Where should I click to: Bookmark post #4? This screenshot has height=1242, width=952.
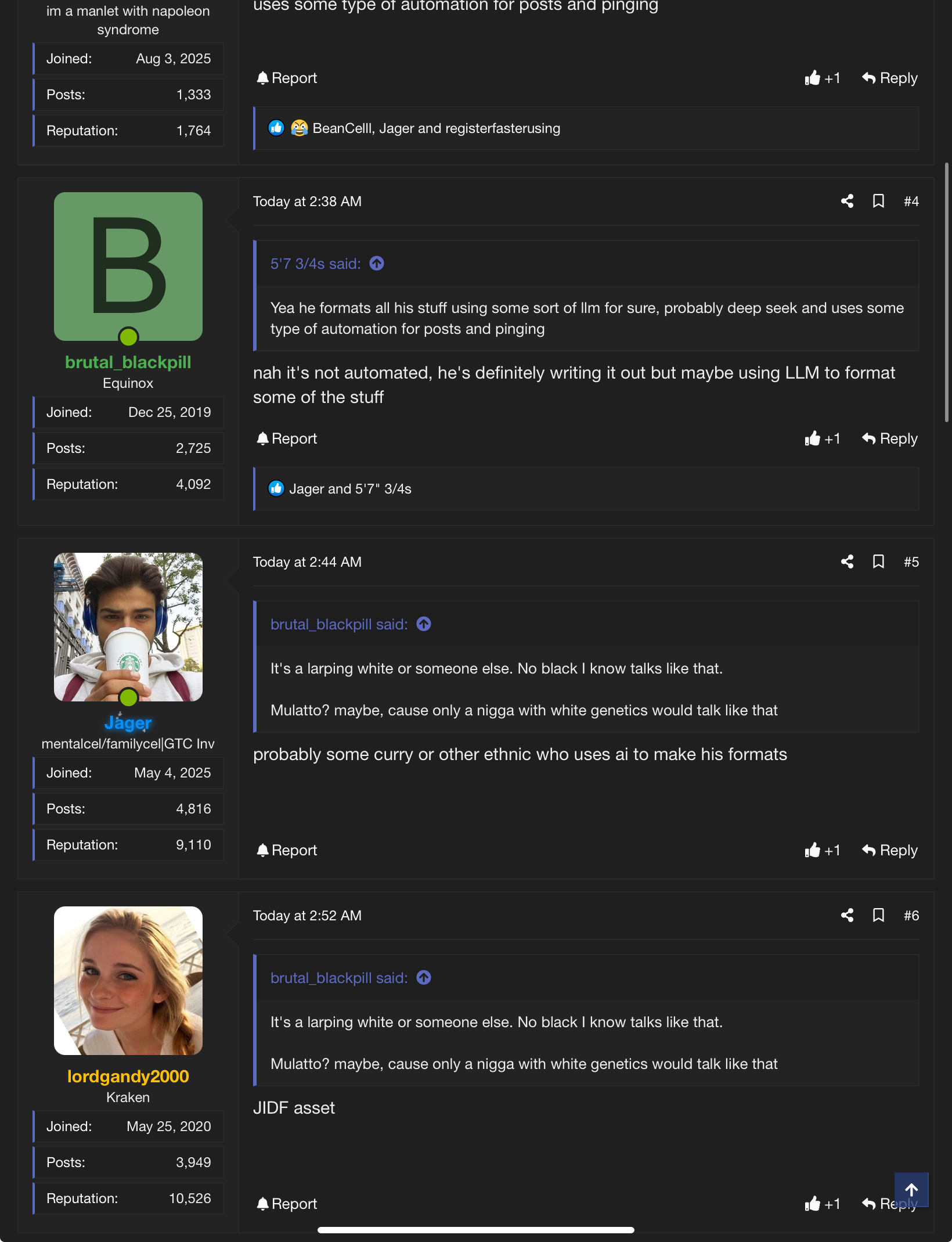tap(878, 201)
